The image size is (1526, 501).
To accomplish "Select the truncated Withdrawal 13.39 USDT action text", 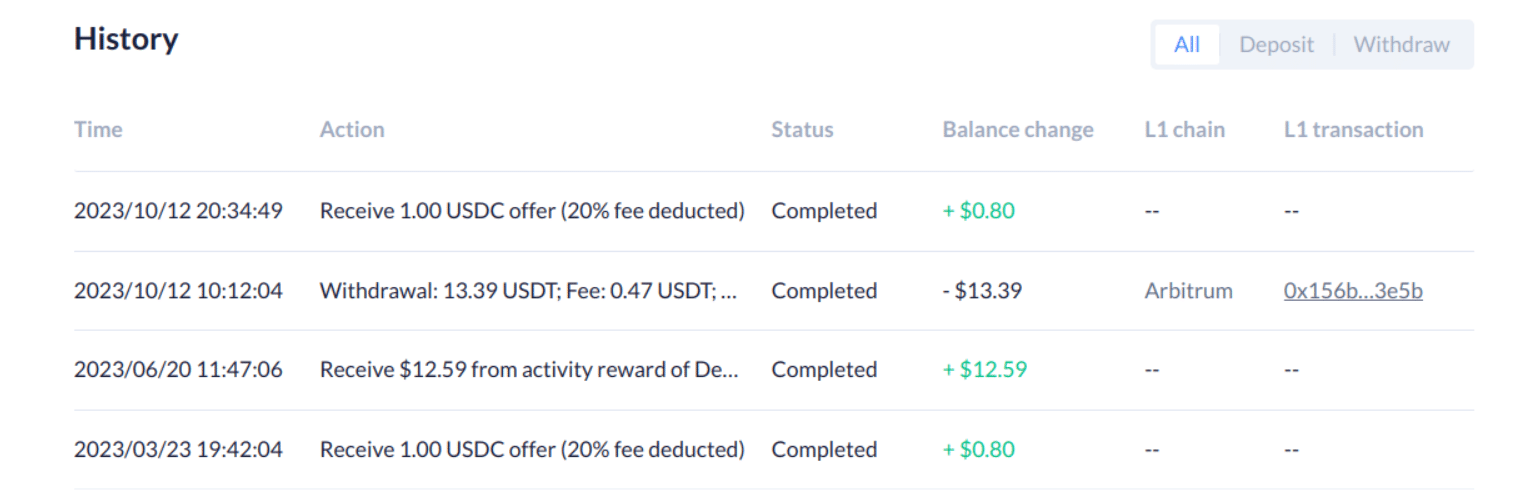I will tap(529, 291).
